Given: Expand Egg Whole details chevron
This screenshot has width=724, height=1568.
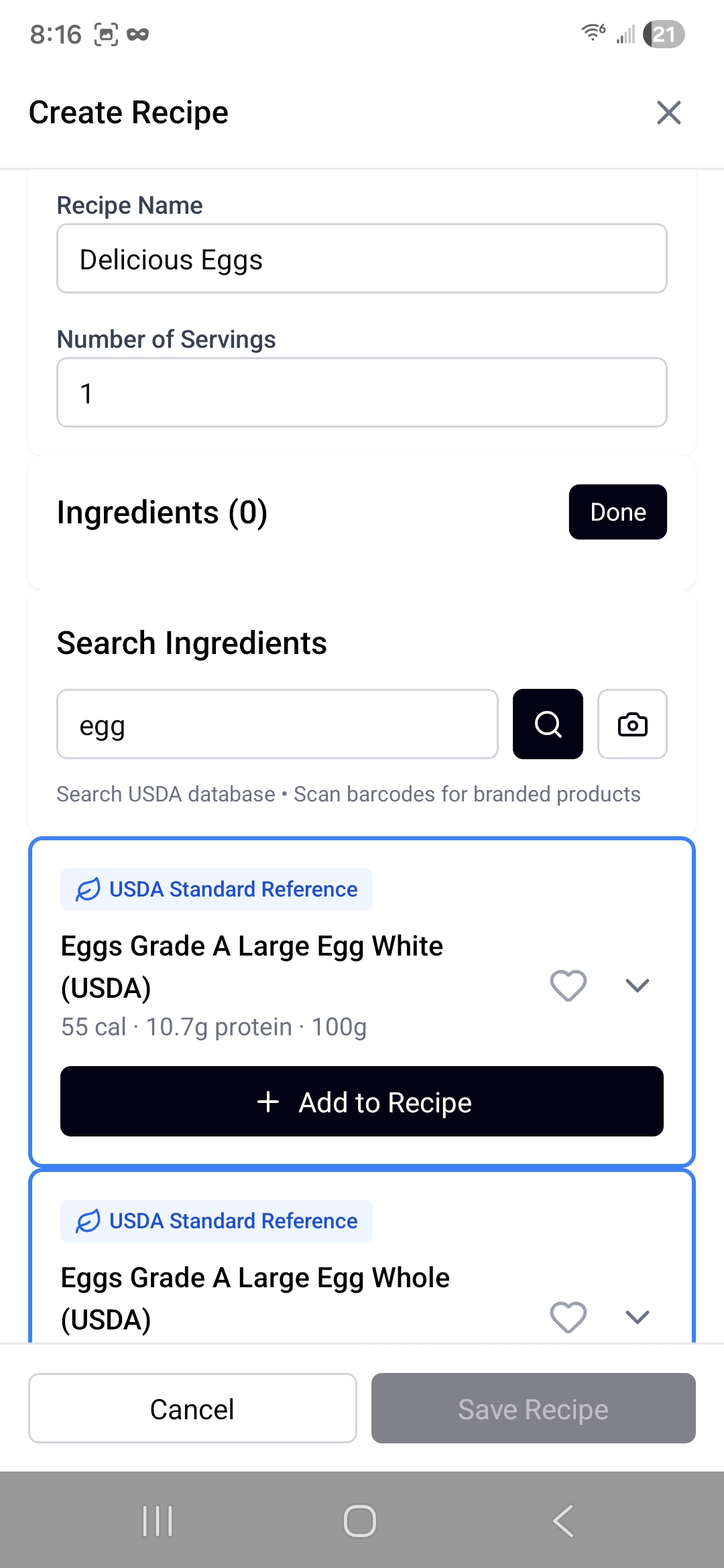Looking at the screenshot, I should (637, 1317).
